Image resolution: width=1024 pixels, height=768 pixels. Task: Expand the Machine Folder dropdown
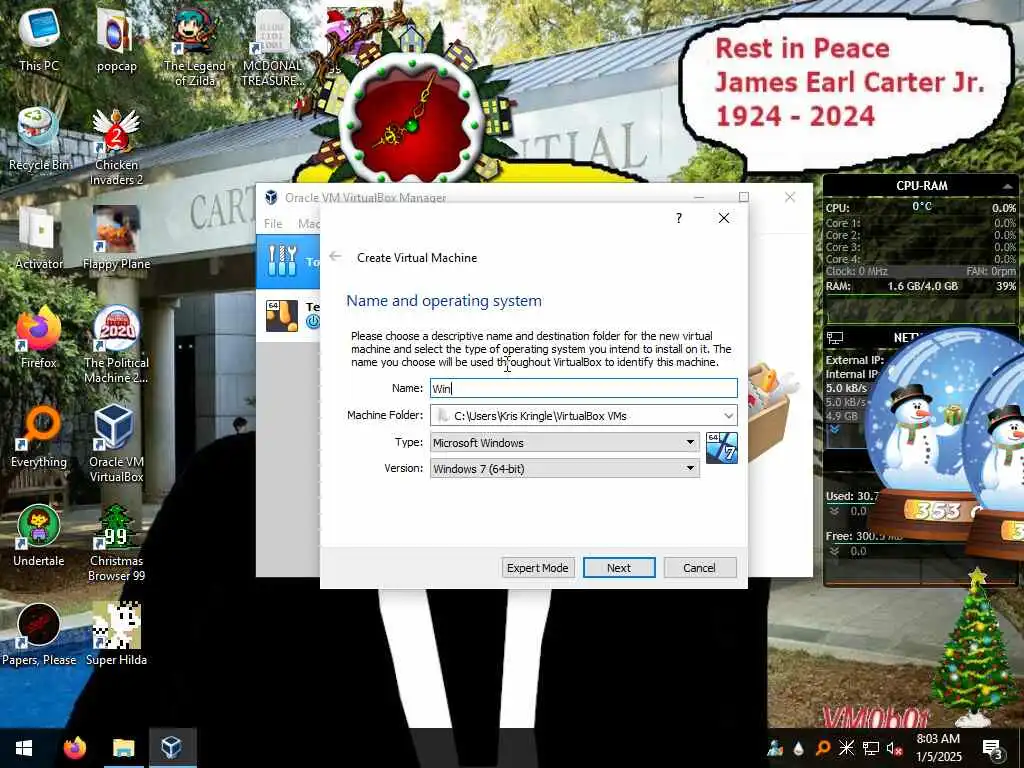click(728, 416)
